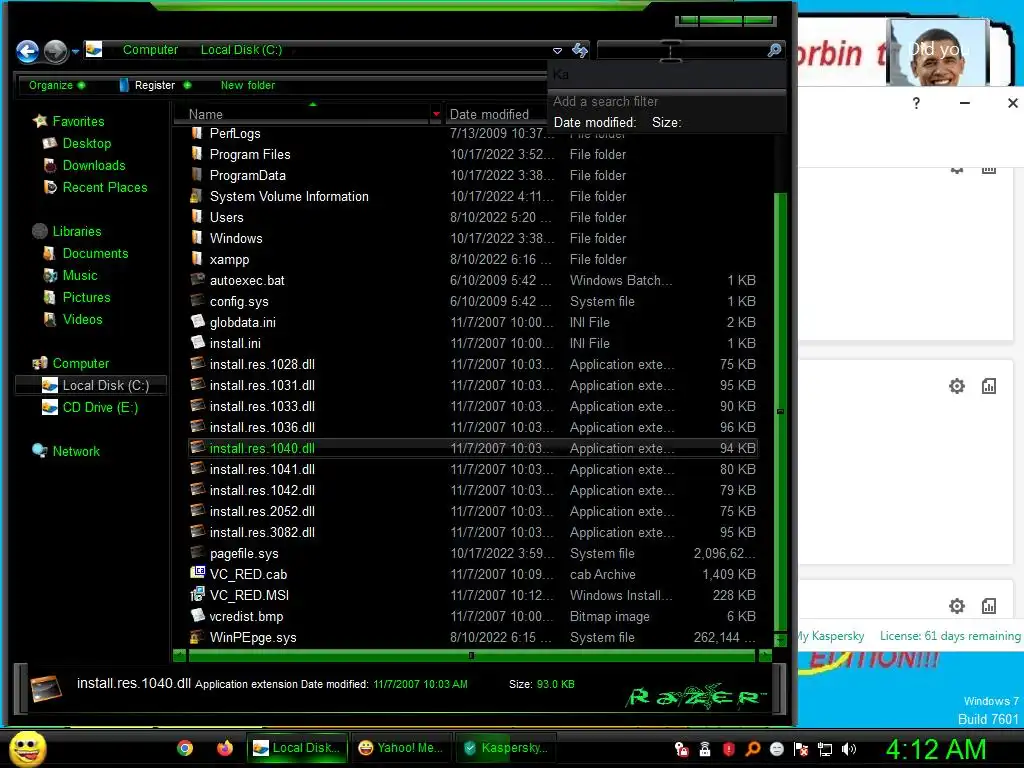This screenshot has height=768, width=1024.
Task: Open the Kaspersky window help question mark
Action: [x=916, y=103]
